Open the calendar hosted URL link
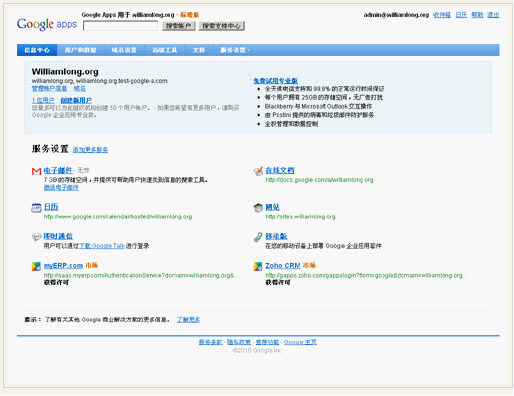This screenshot has width=514, height=396. coord(118,217)
